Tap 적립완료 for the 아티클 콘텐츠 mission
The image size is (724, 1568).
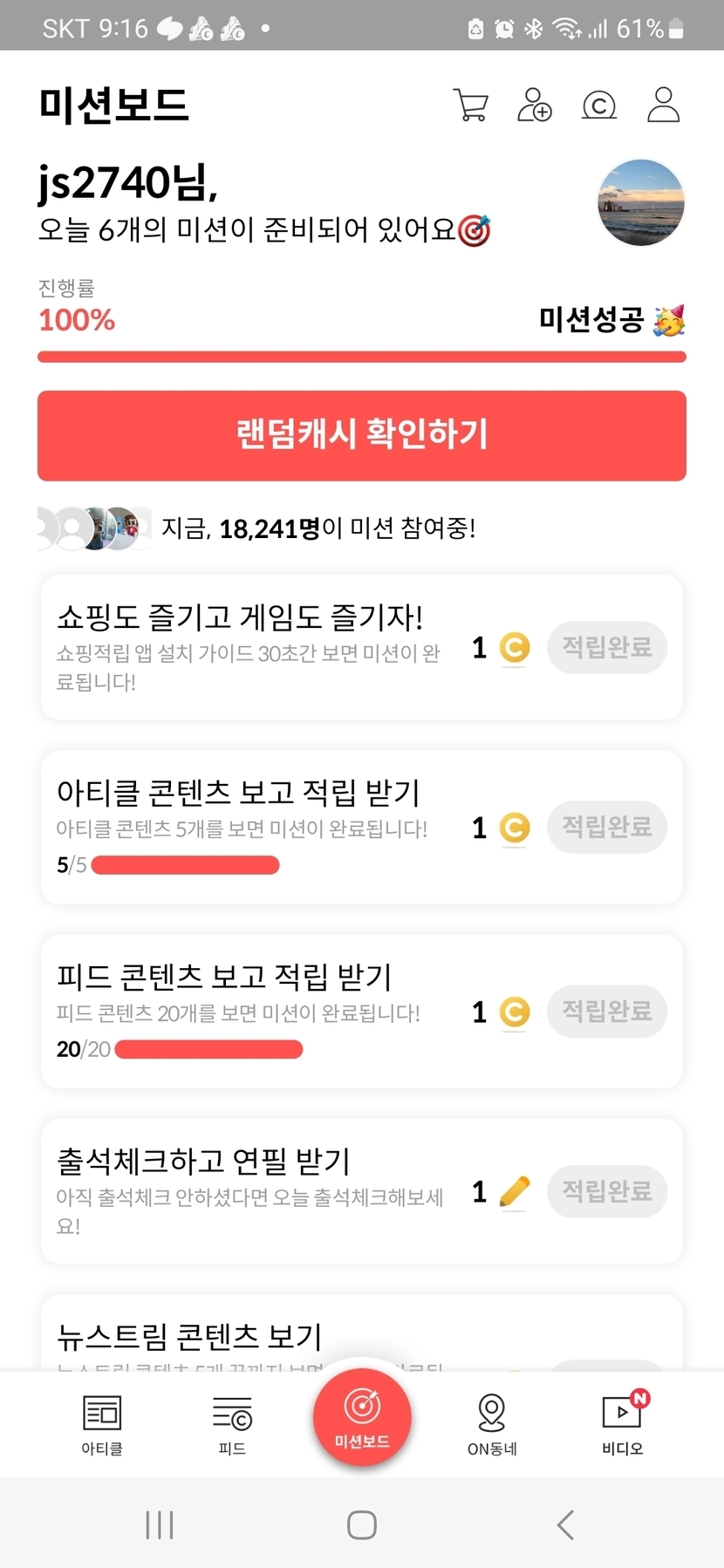pos(607,827)
